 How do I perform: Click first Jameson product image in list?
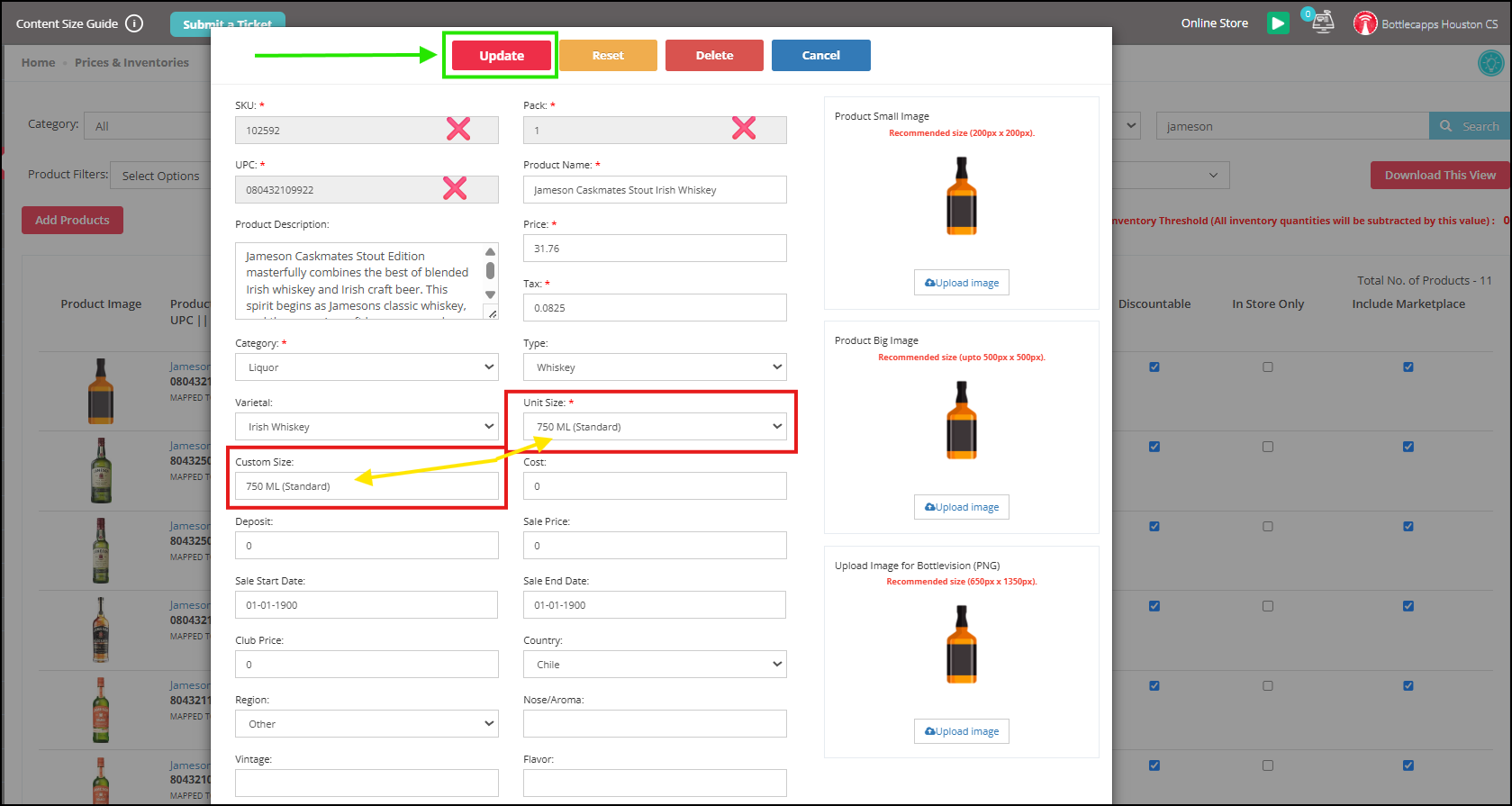101,391
